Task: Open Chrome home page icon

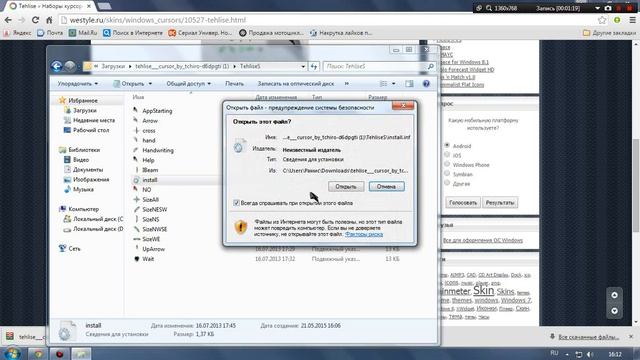Action: (x=49, y=20)
